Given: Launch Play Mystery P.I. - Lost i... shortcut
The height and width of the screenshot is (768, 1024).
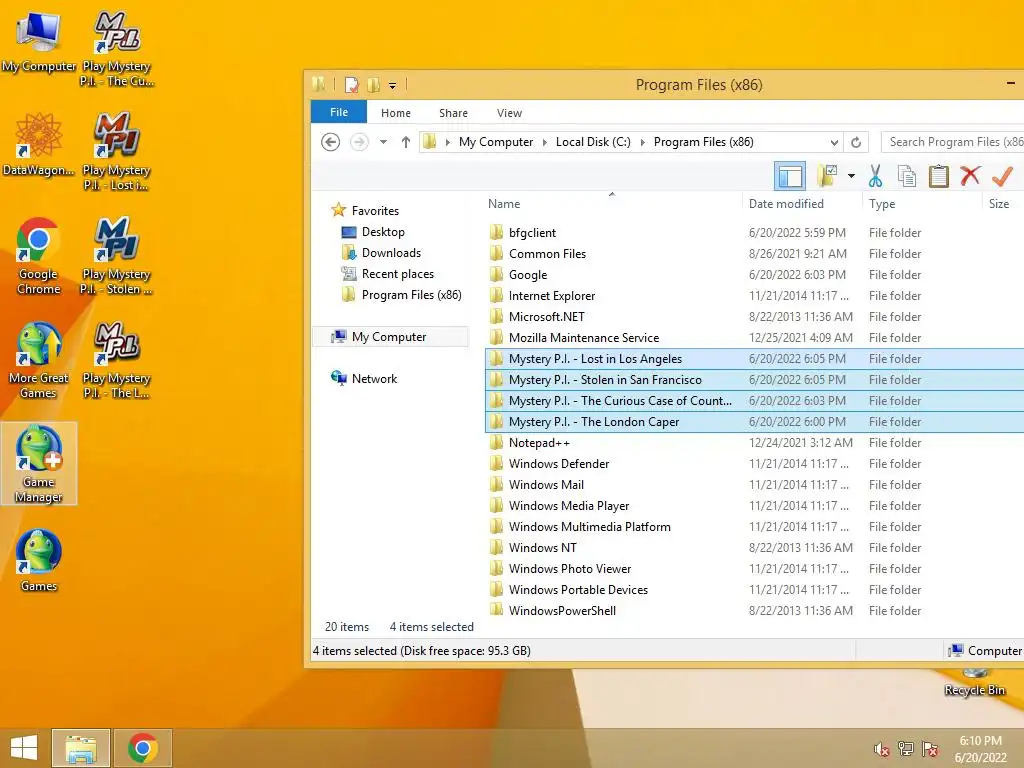Looking at the screenshot, I should (x=117, y=152).
